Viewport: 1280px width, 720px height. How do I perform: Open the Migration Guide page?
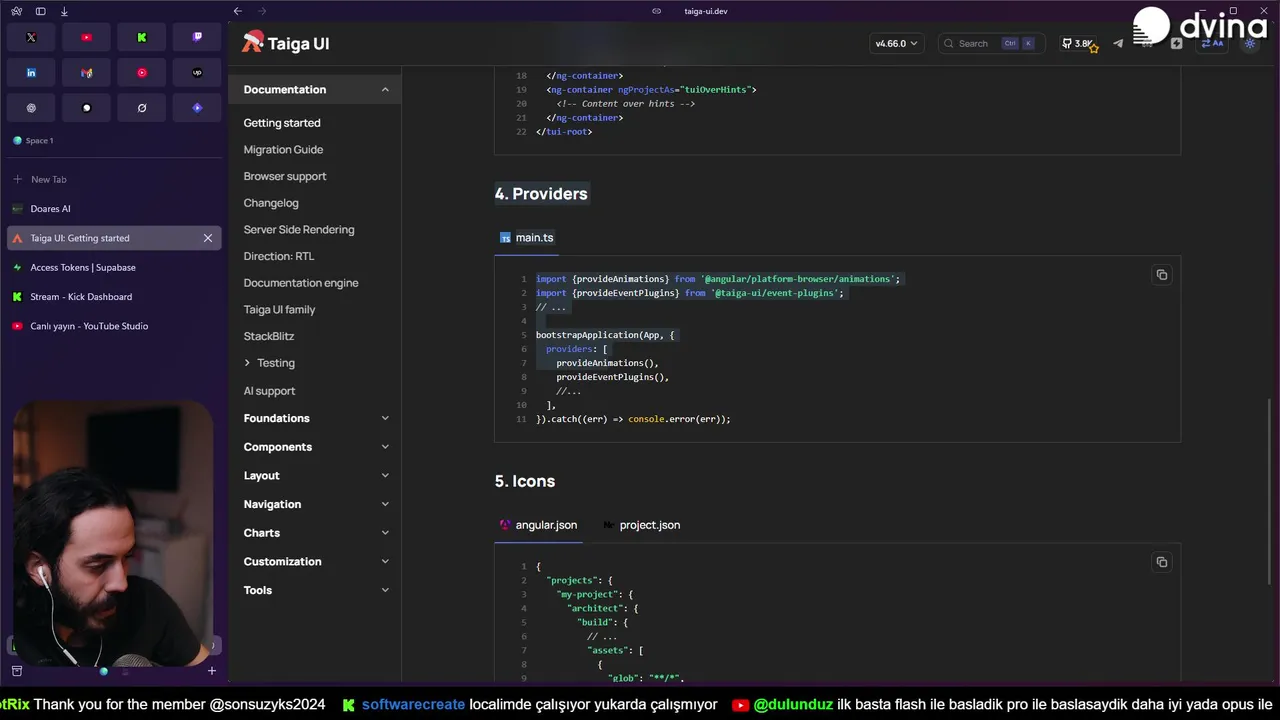[283, 150]
